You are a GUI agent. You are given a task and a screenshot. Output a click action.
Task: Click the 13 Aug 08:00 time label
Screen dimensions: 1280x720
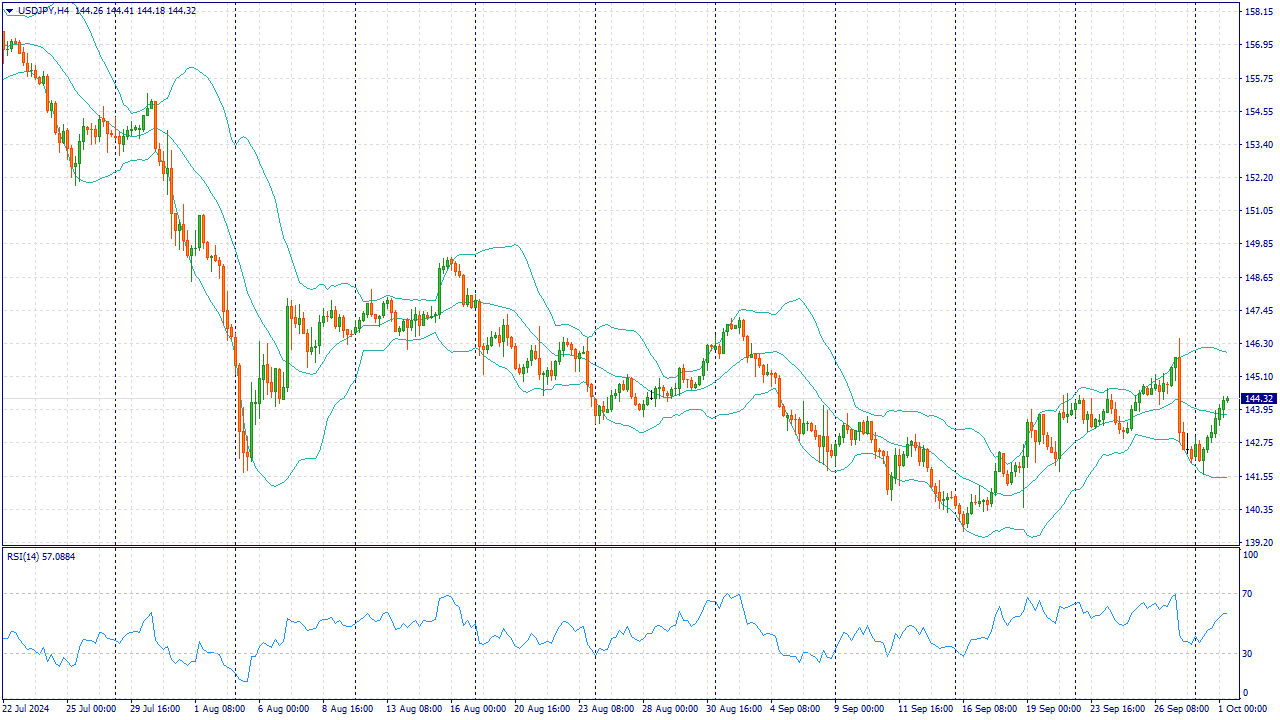[414, 708]
